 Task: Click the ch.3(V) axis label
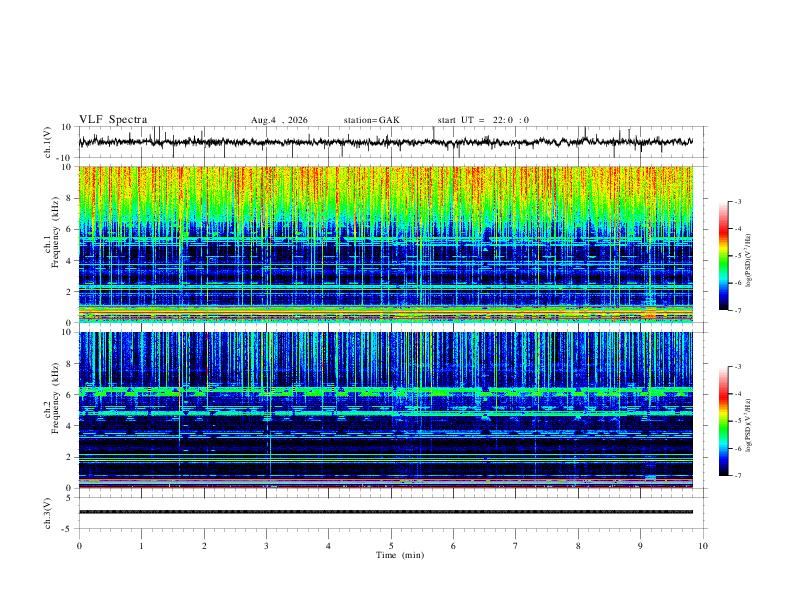coord(47,513)
